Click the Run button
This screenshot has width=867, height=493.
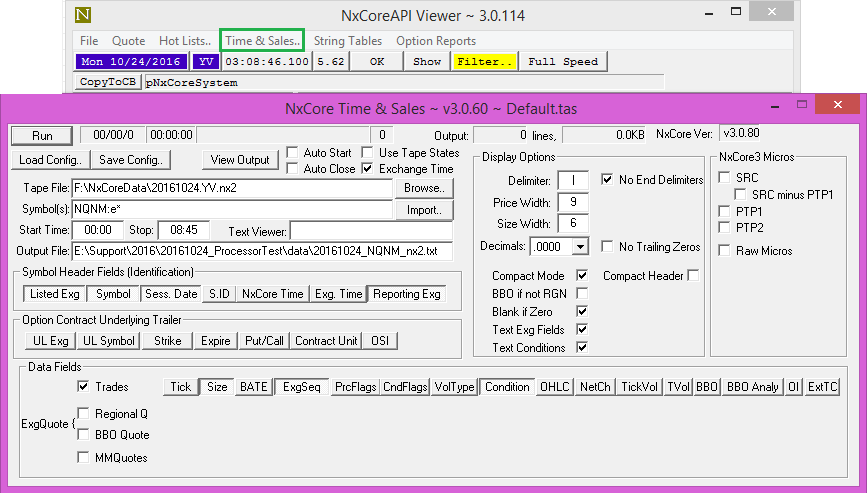pyautogui.click(x=42, y=135)
